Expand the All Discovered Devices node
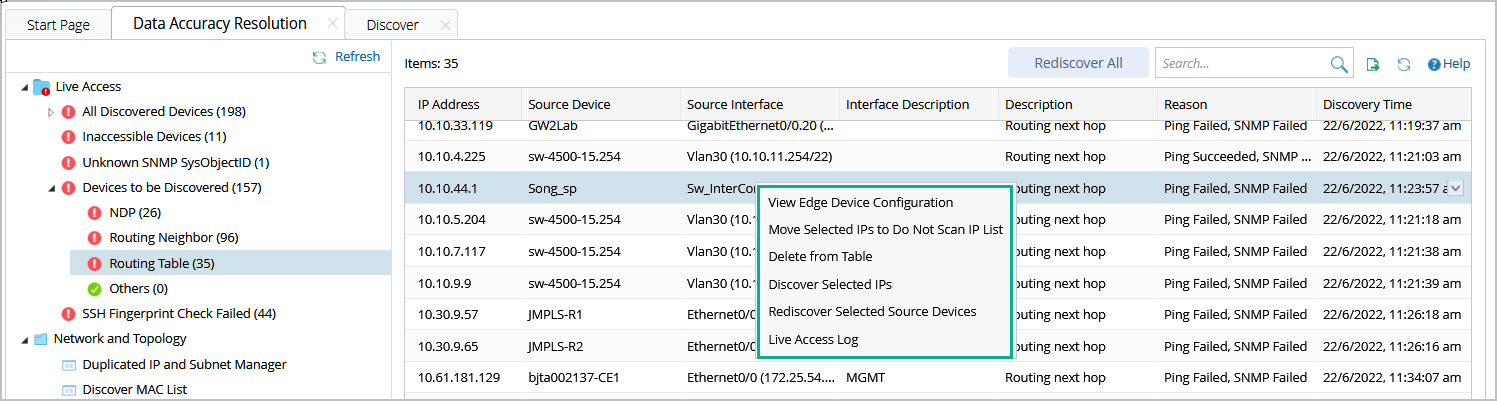 [x=51, y=112]
